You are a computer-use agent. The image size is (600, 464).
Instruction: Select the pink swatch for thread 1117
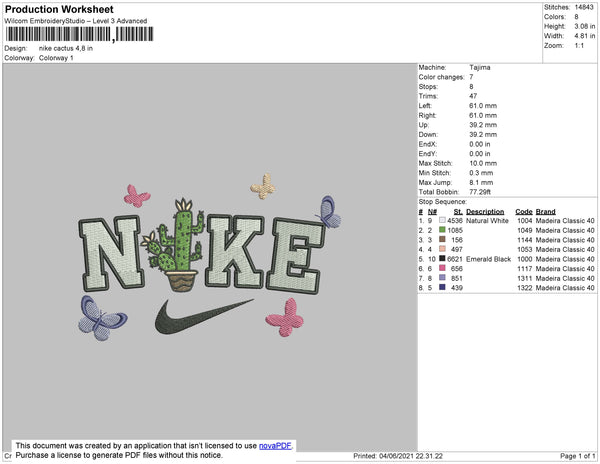[442, 268]
